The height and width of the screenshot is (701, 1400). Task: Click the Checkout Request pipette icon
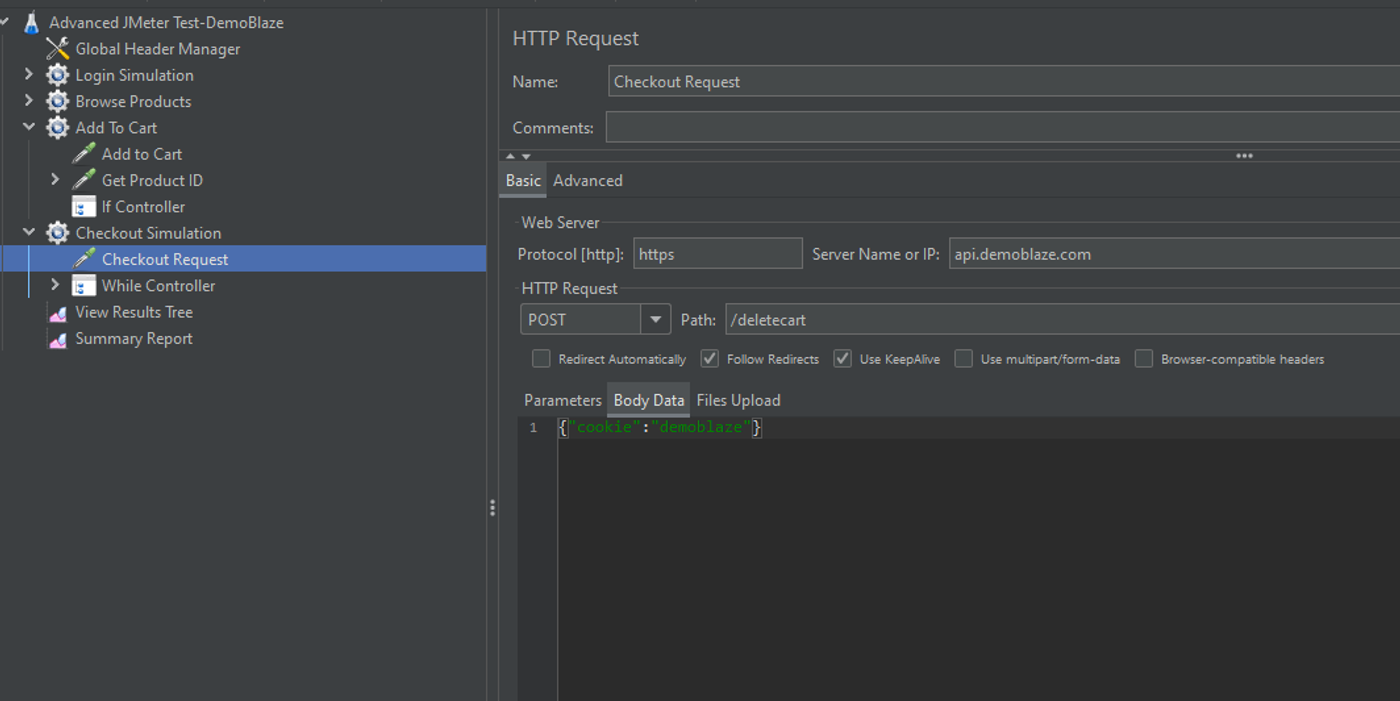tap(84, 259)
